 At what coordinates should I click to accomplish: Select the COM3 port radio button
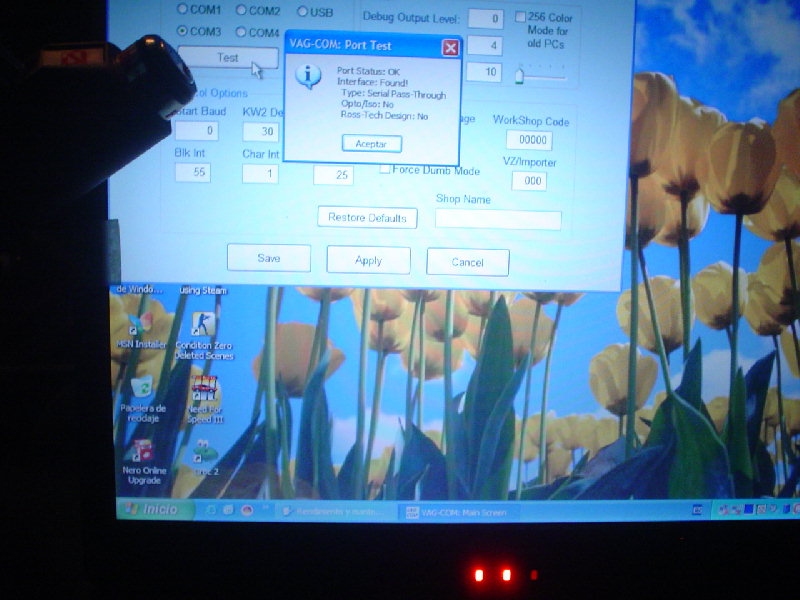[182, 31]
